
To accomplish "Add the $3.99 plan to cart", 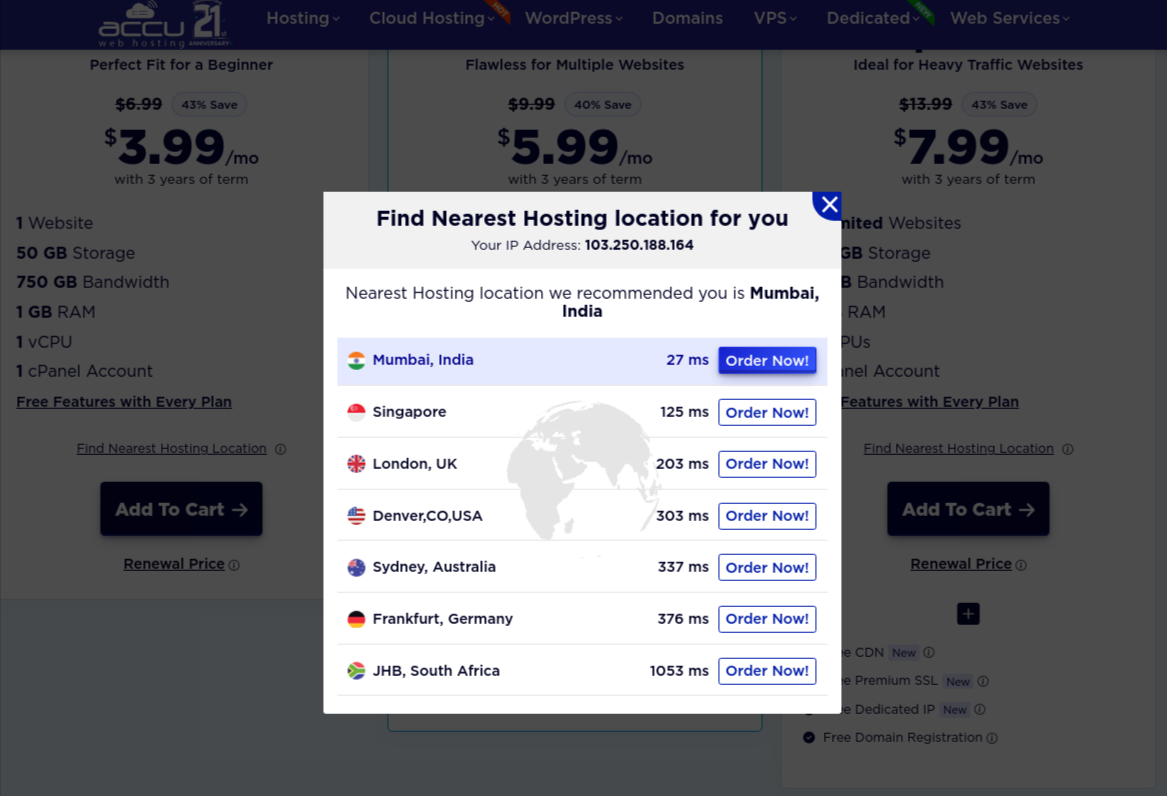I will (181, 509).
